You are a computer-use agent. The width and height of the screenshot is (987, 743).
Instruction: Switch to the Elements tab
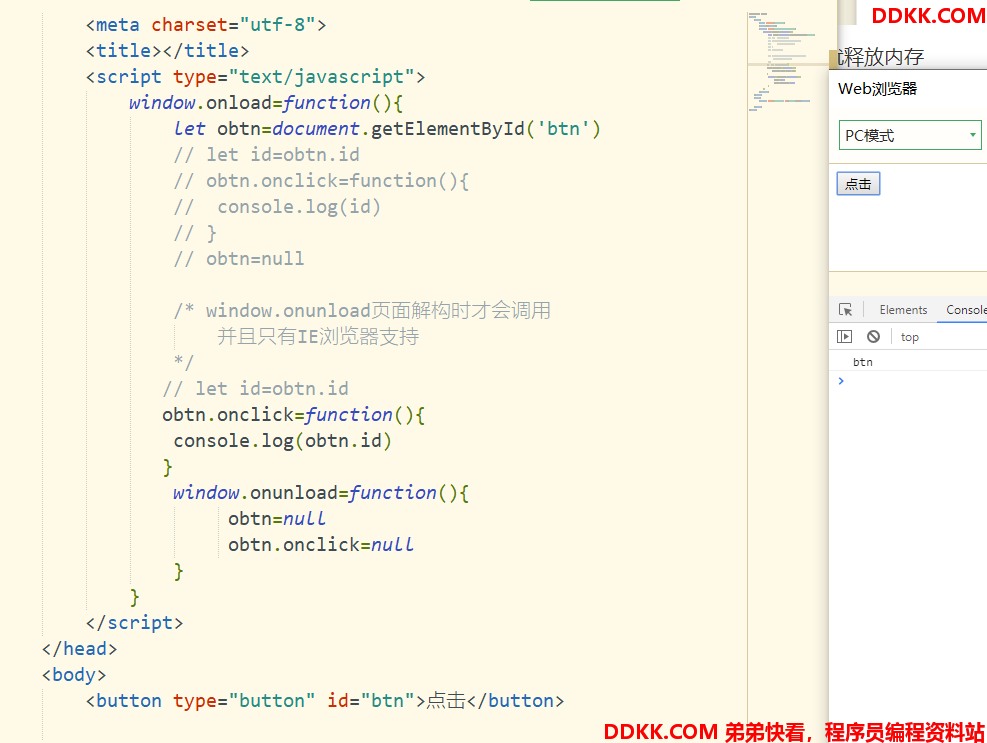(x=903, y=310)
